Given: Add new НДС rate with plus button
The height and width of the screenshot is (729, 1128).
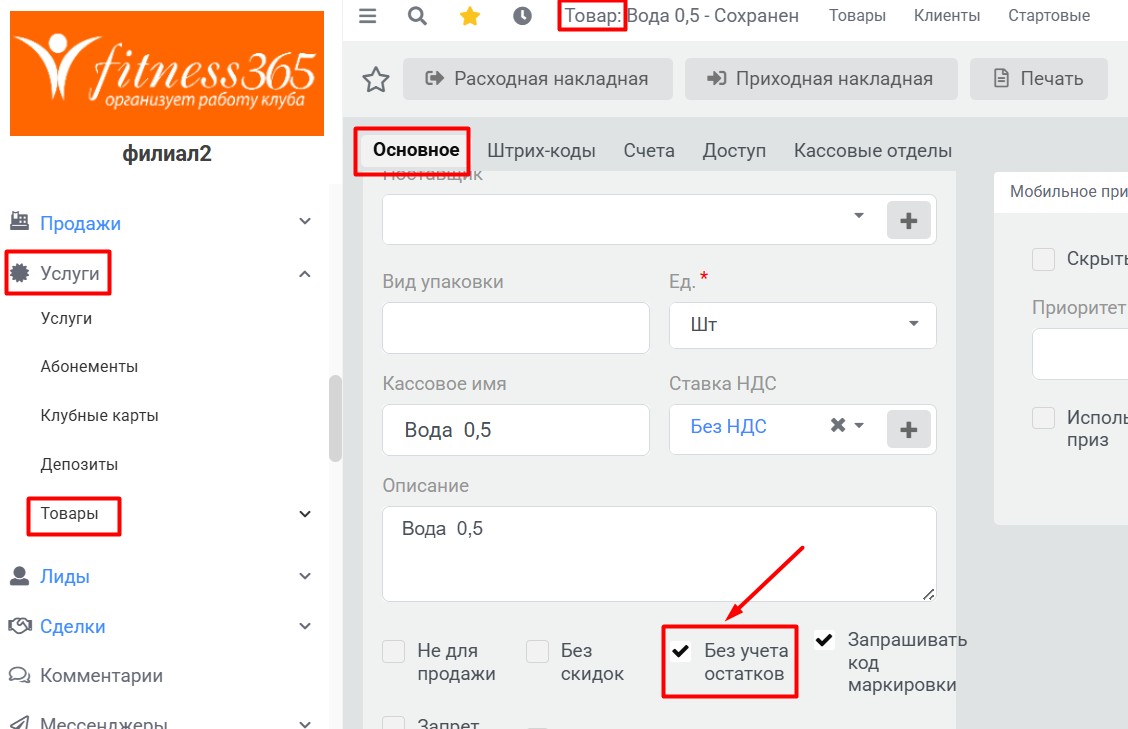Looking at the screenshot, I should pyautogui.click(x=909, y=430).
